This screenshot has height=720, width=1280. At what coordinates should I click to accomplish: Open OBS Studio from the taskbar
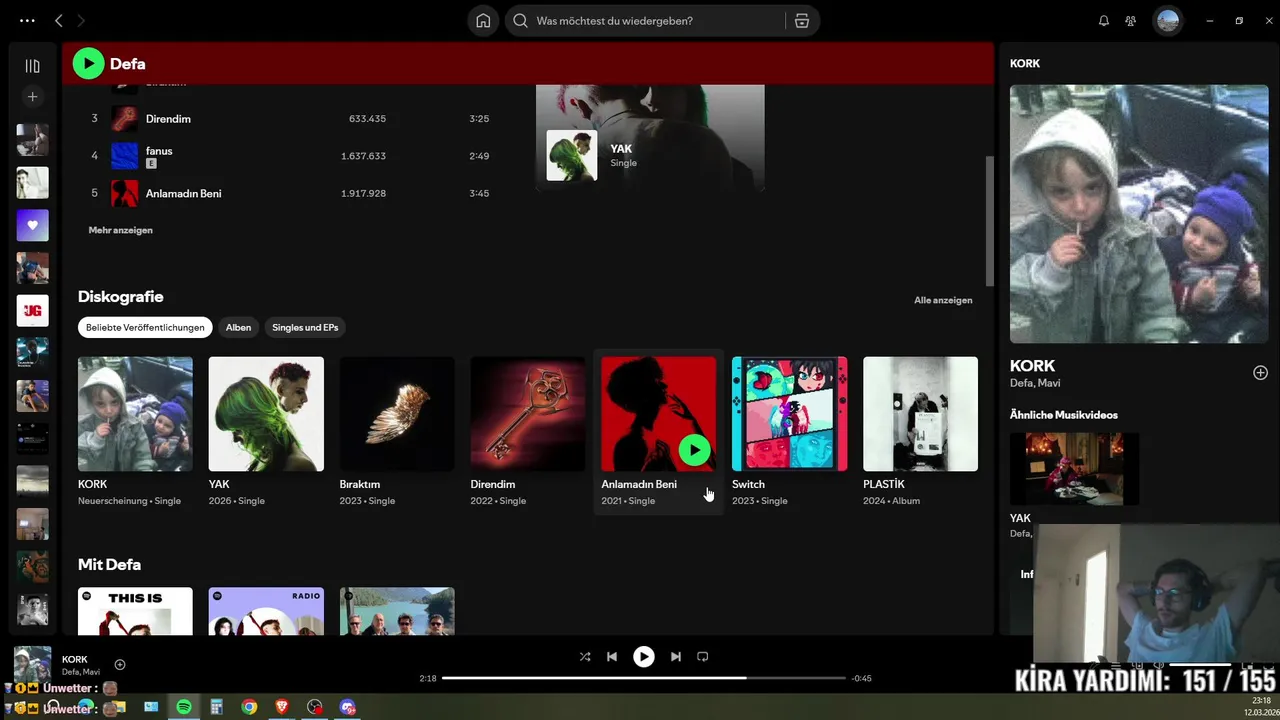pos(315,707)
